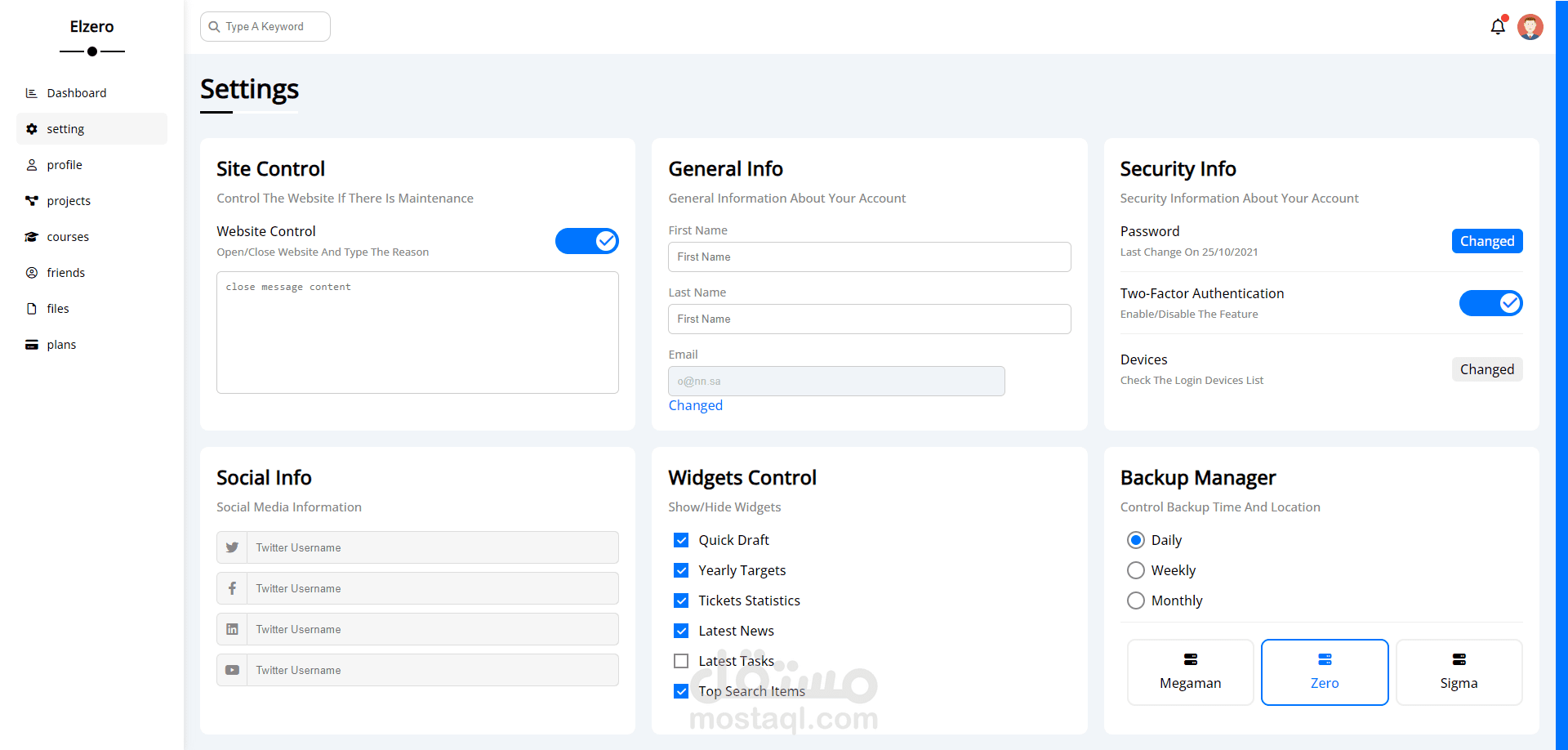This screenshot has height=750, width=1568.
Task: Select the Megaman server icon
Action: point(1191,659)
